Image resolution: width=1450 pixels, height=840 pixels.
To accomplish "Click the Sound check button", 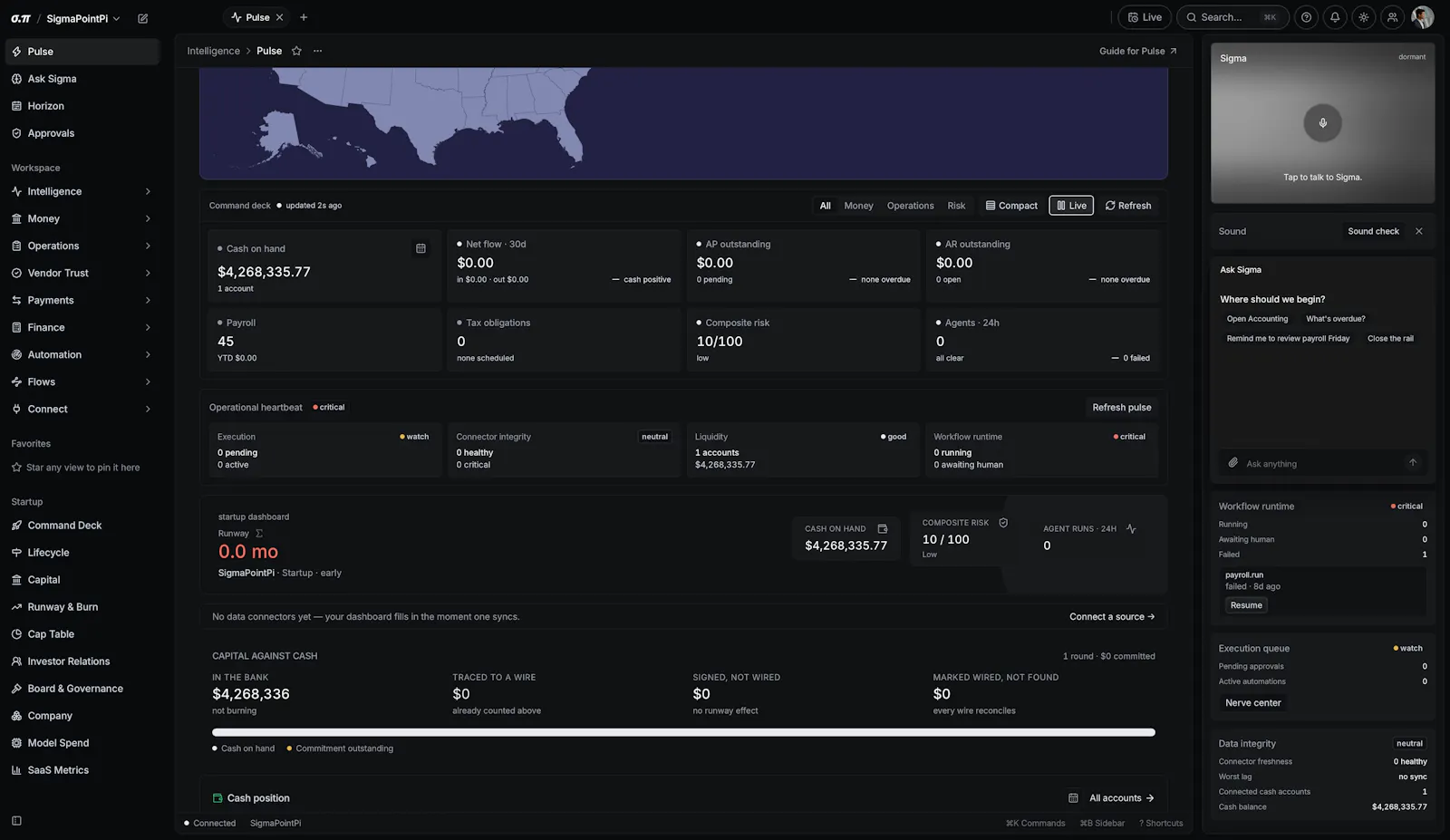I will tap(1373, 231).
